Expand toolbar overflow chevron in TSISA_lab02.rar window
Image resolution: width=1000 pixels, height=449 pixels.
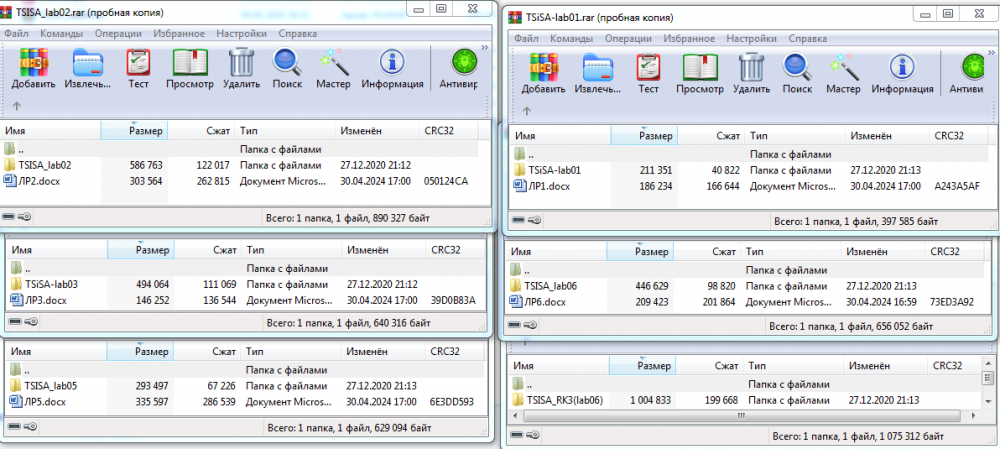[486, 45]
